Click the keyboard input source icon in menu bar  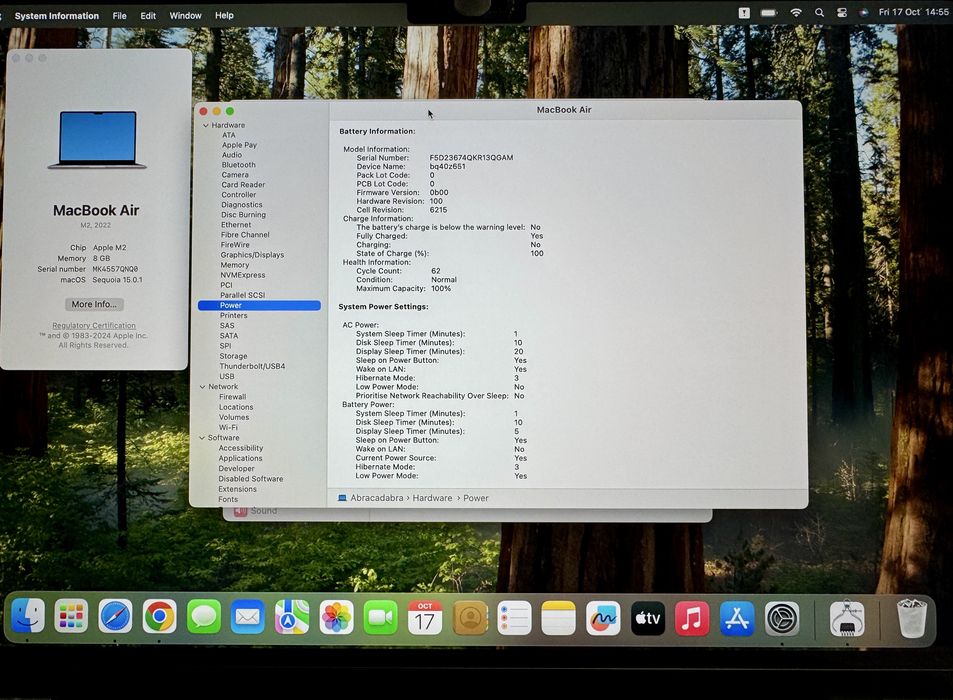click(744, 12)
